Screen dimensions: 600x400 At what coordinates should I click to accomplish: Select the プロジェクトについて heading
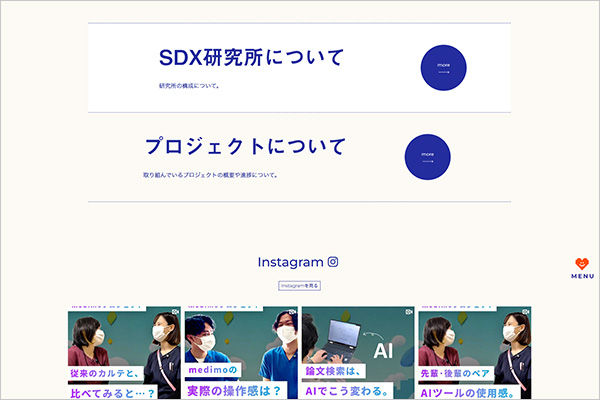pyautogui.click(x=245, y=147)
